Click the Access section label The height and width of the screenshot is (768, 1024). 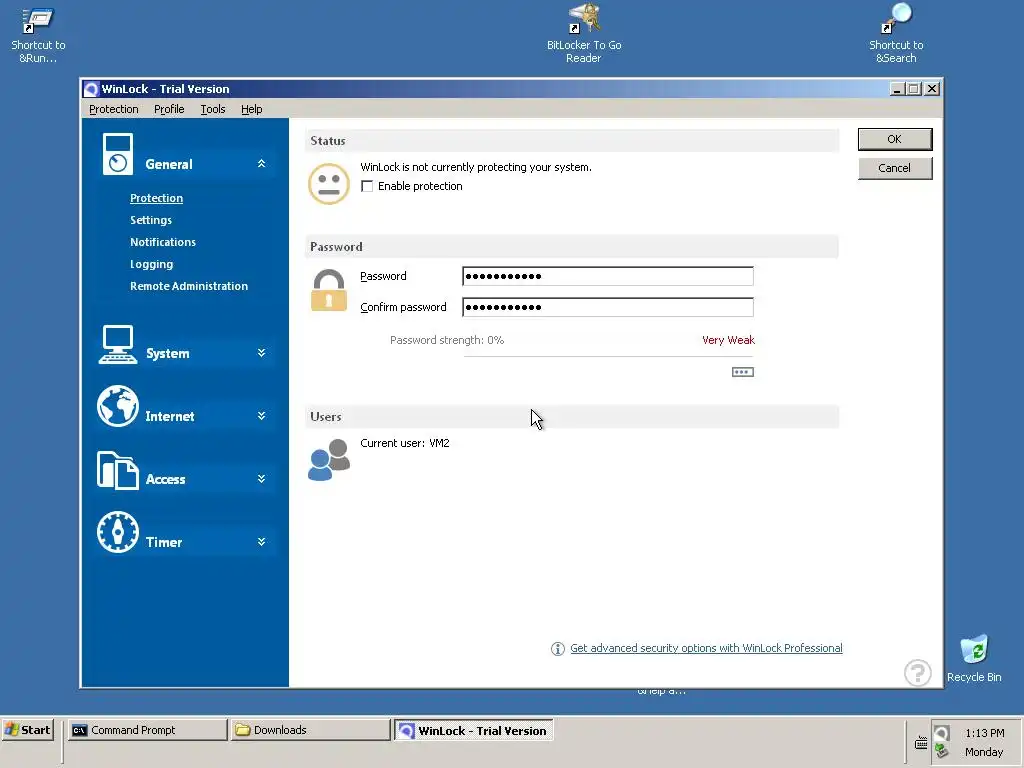coord(165,479)
